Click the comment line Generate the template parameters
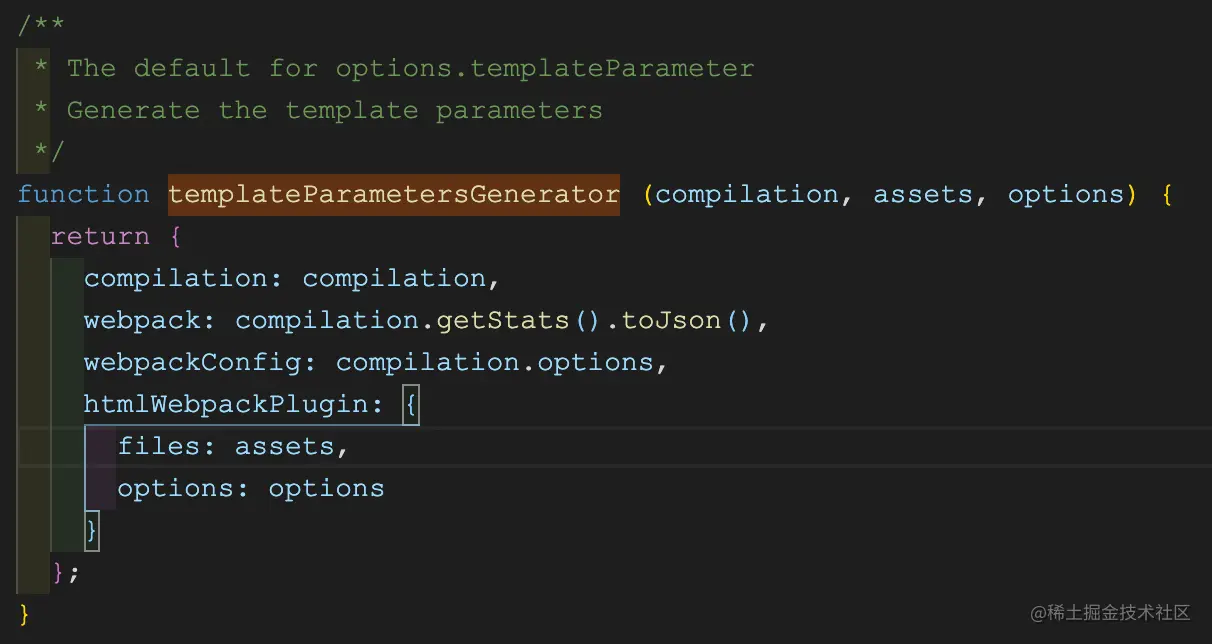The height and width of the screenshot is (644, 1212). (x=334, y=110)
